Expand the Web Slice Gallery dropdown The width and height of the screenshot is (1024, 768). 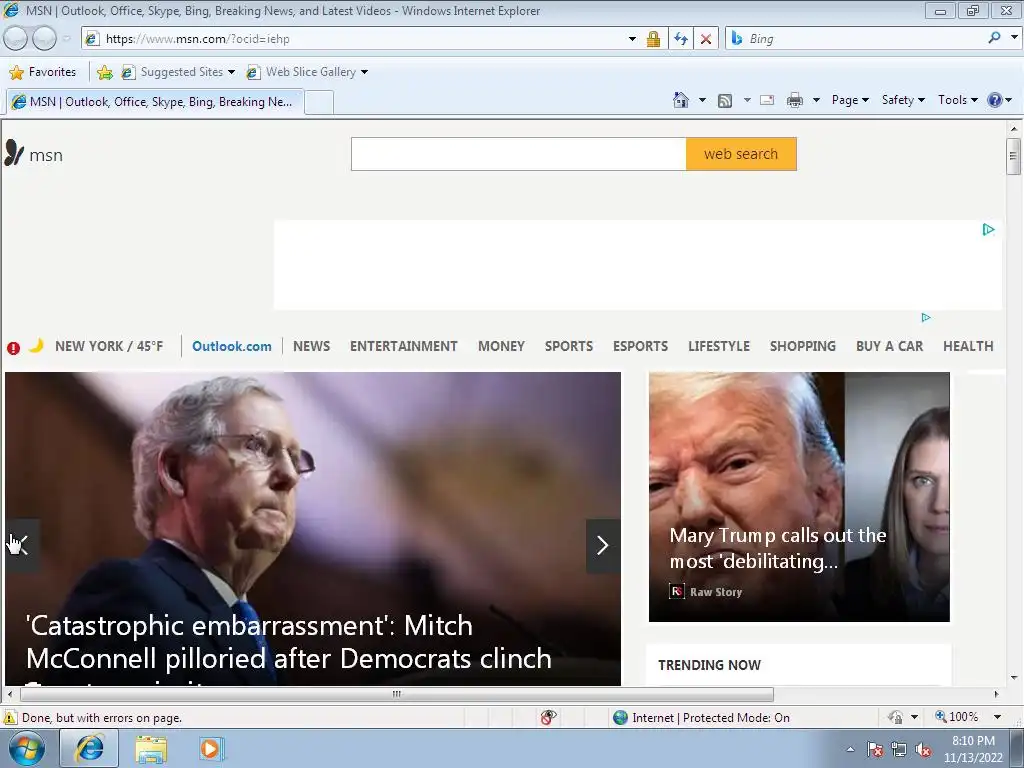(364, 72)
